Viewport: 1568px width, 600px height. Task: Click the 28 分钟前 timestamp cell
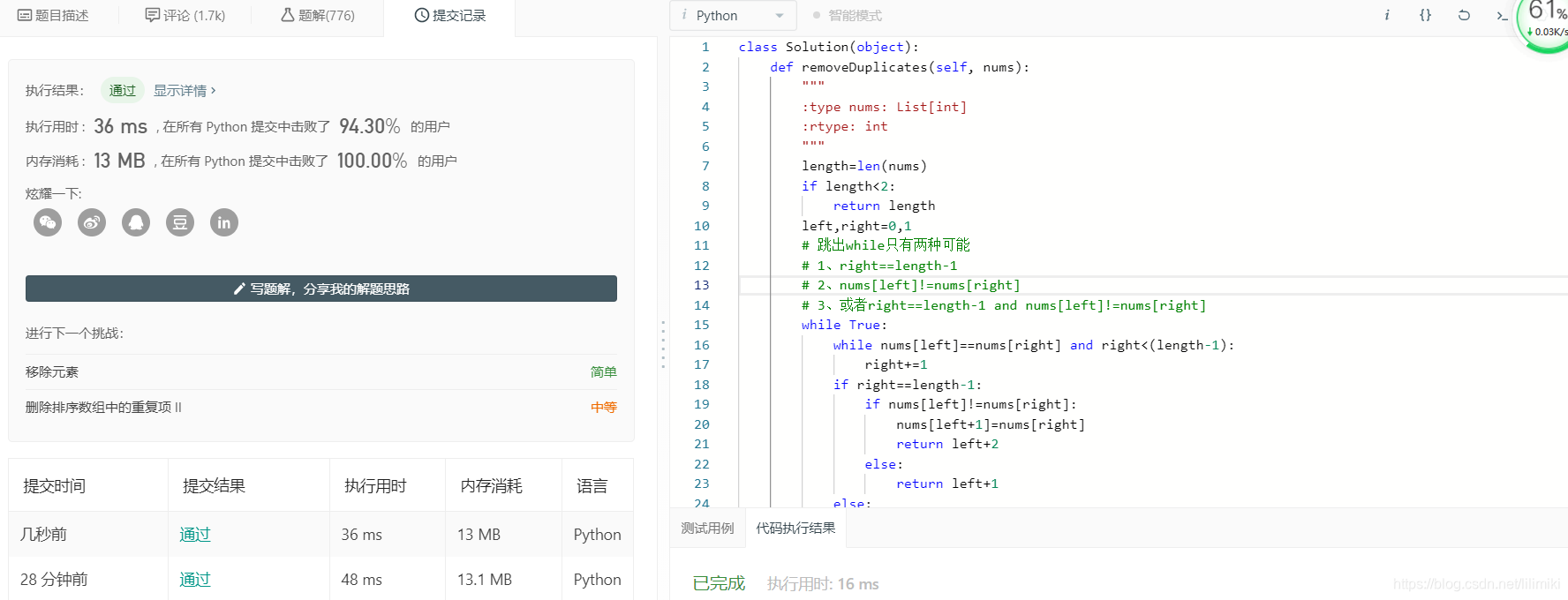[x=54, y=579]
